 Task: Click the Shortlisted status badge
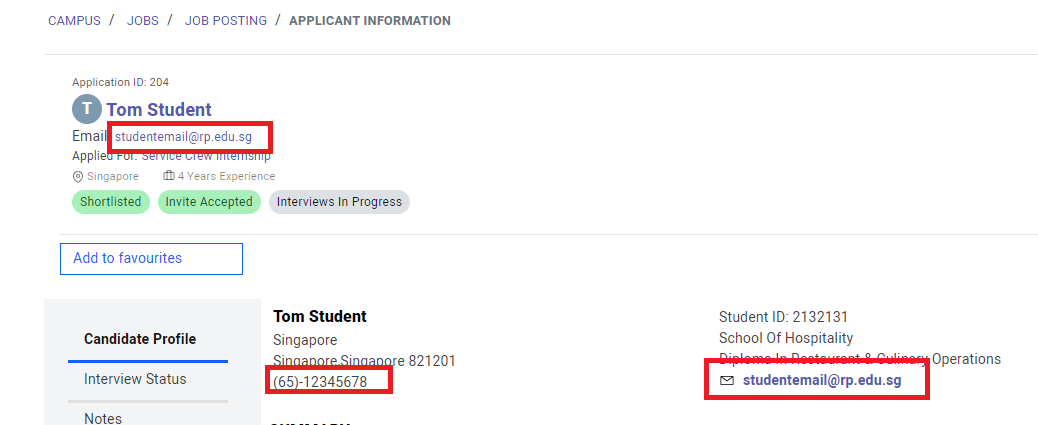[111, 202]
